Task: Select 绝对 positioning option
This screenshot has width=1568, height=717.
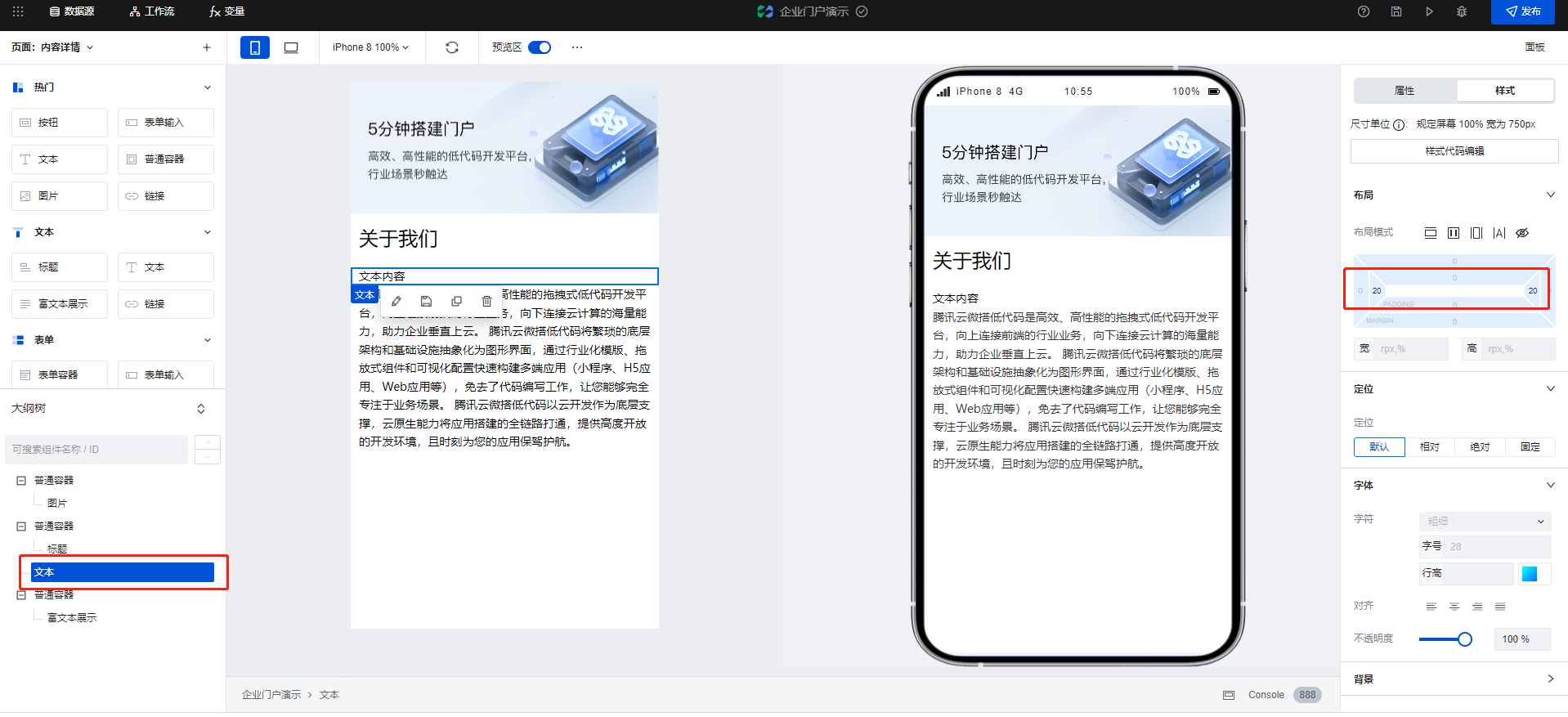Action: pyautogui.click(x=1480, y=447)
